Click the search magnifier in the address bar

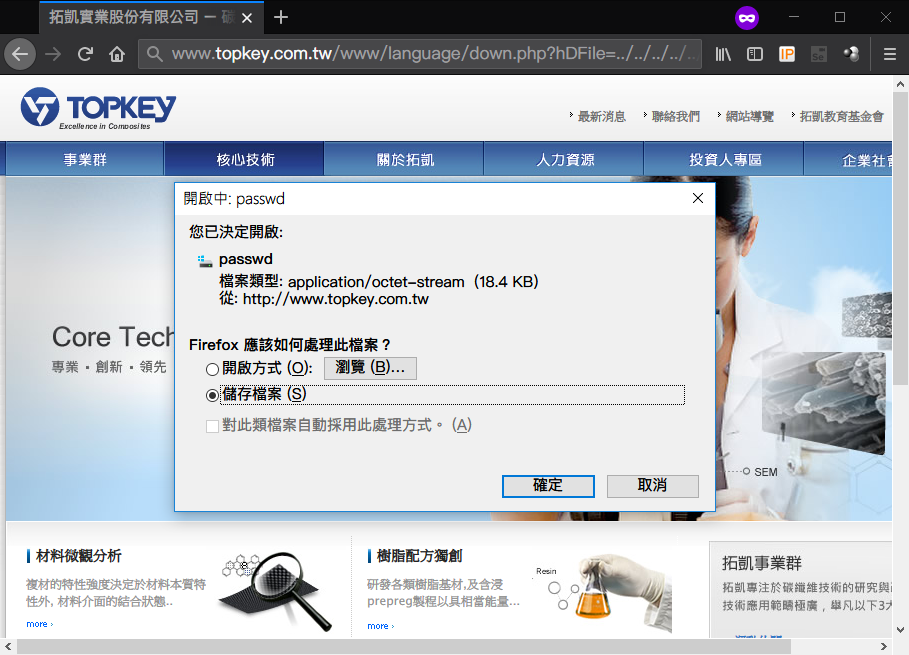154,54
